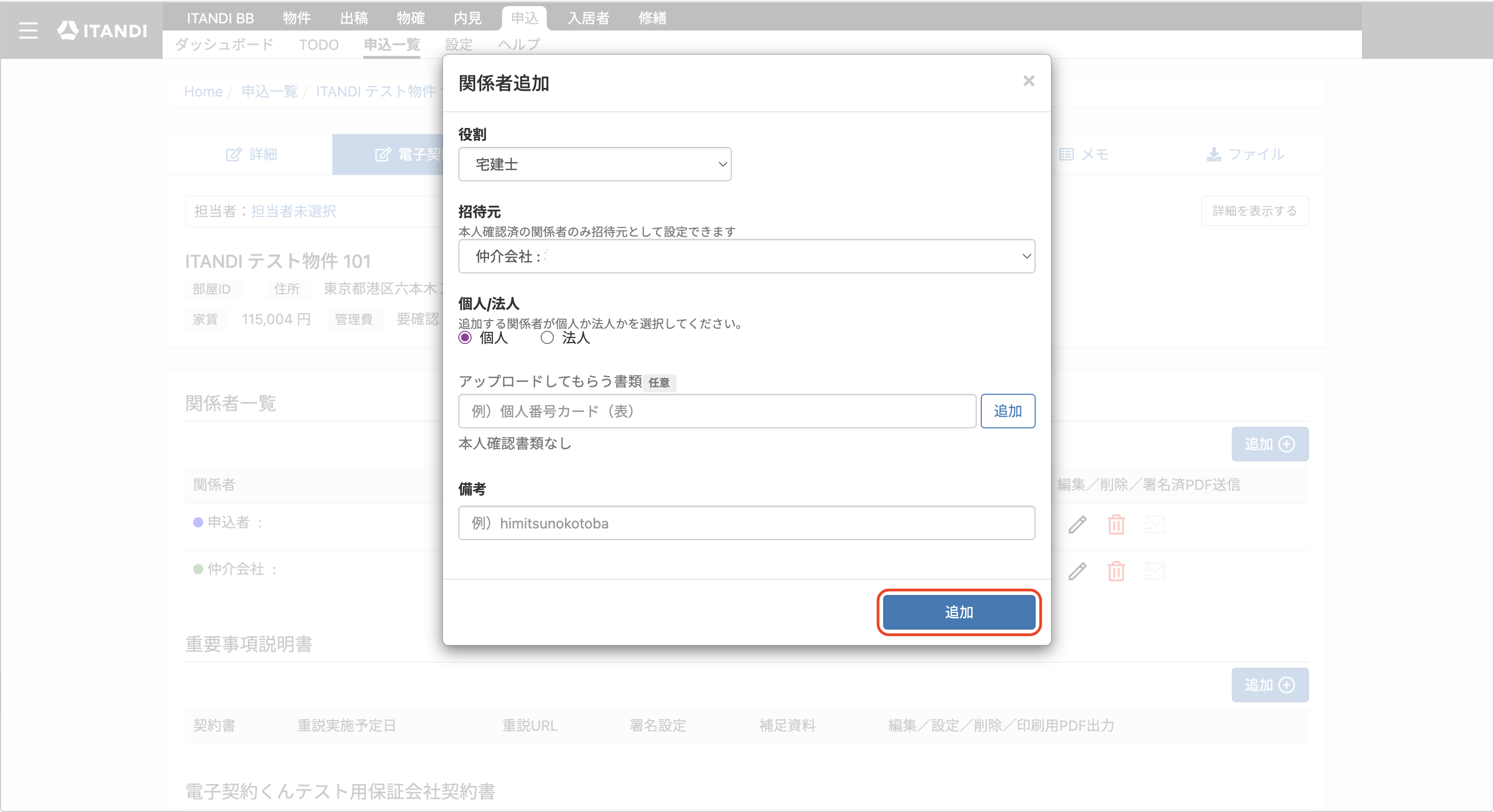The height and width of the screenshot is (812, 1494).
Task: Click the 重説URL column header
Action: point(530,725)
